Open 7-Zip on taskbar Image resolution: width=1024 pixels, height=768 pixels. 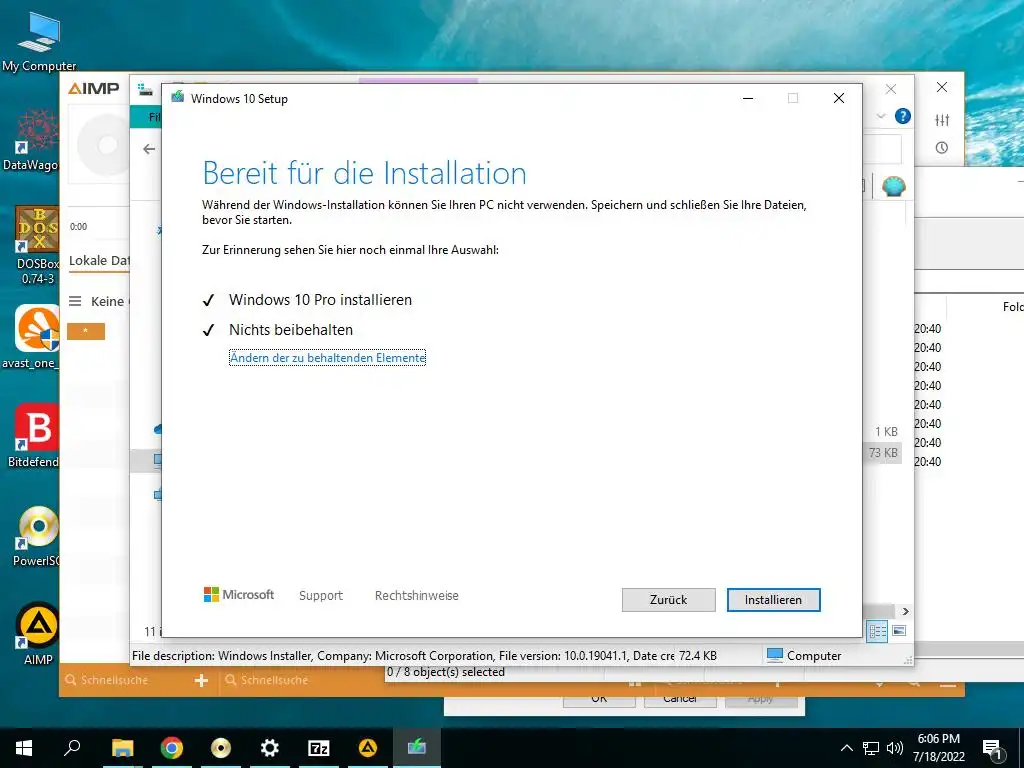pos(319,748)
